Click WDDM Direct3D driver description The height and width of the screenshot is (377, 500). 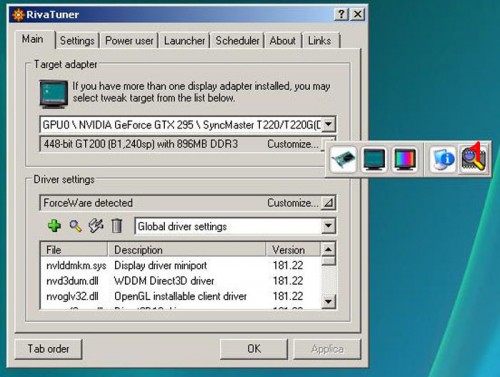point(164,281)
